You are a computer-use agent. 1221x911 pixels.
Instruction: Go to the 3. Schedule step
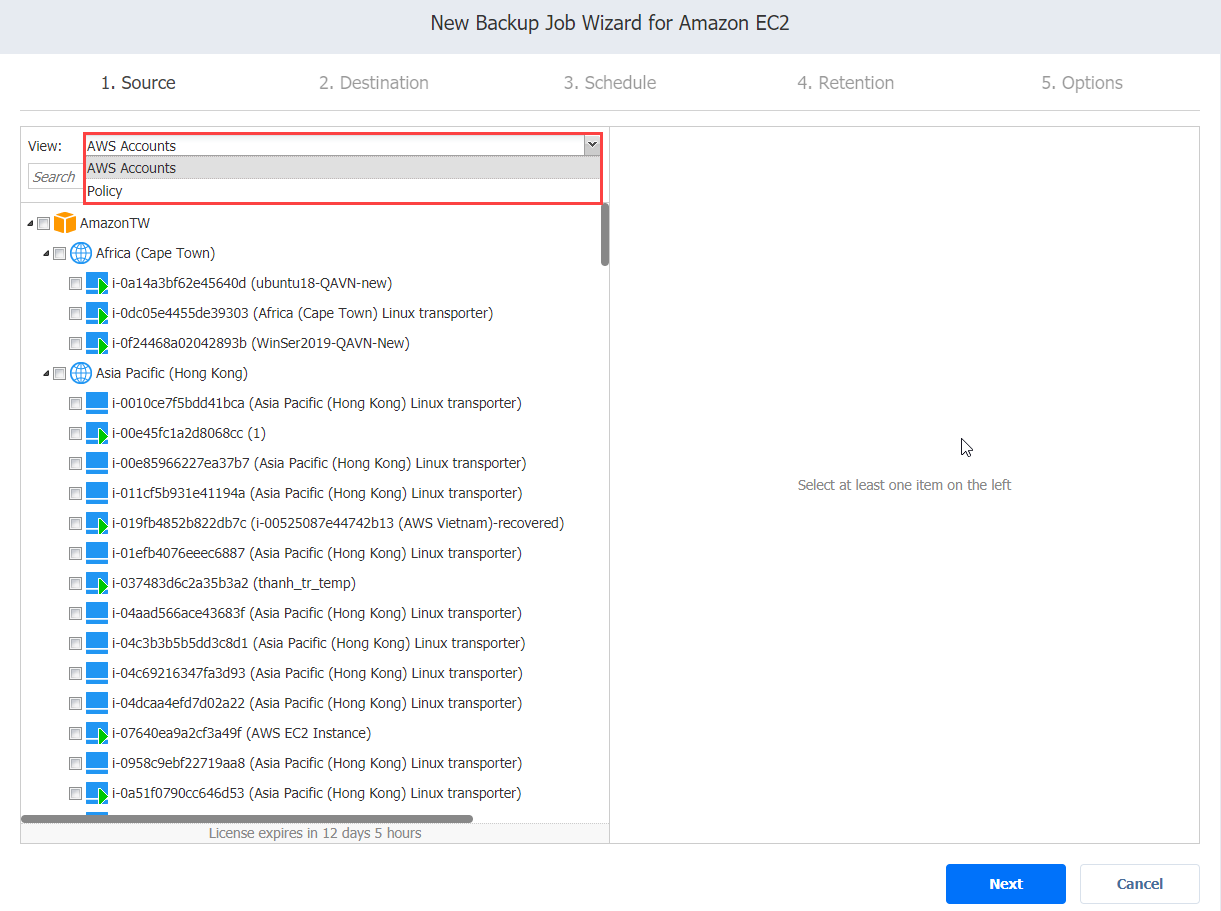[610, 83]
